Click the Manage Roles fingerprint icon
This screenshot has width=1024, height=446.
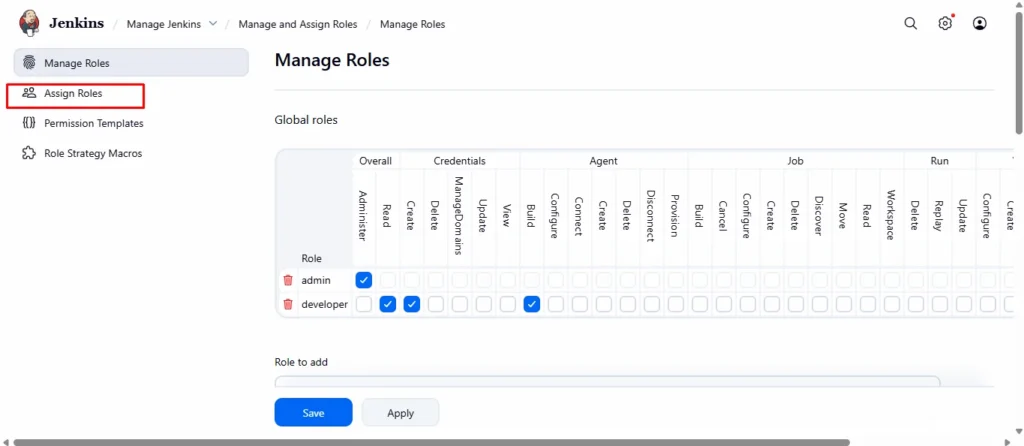click(x=29, y=63)
